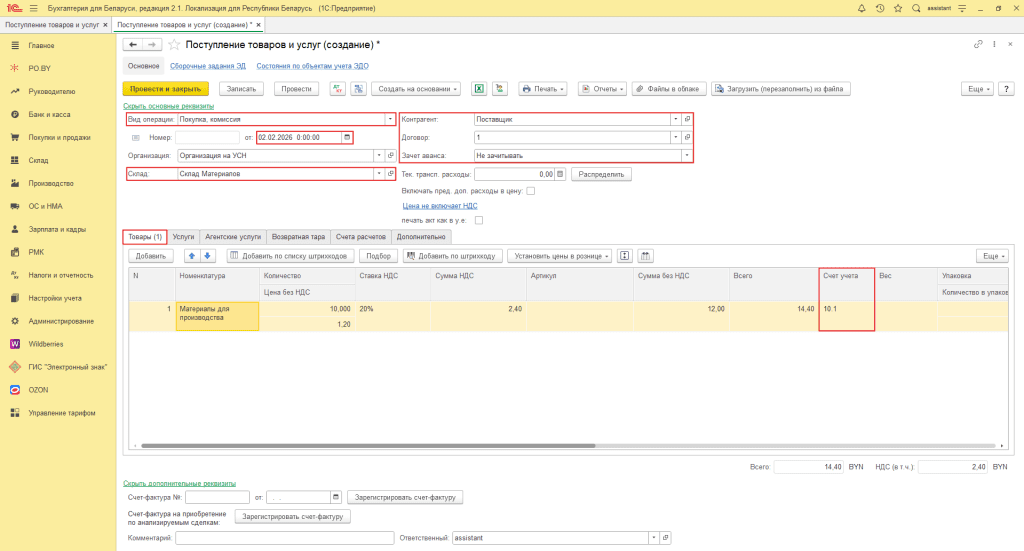Click into the Комментарий text field

(x=284, y=538)
